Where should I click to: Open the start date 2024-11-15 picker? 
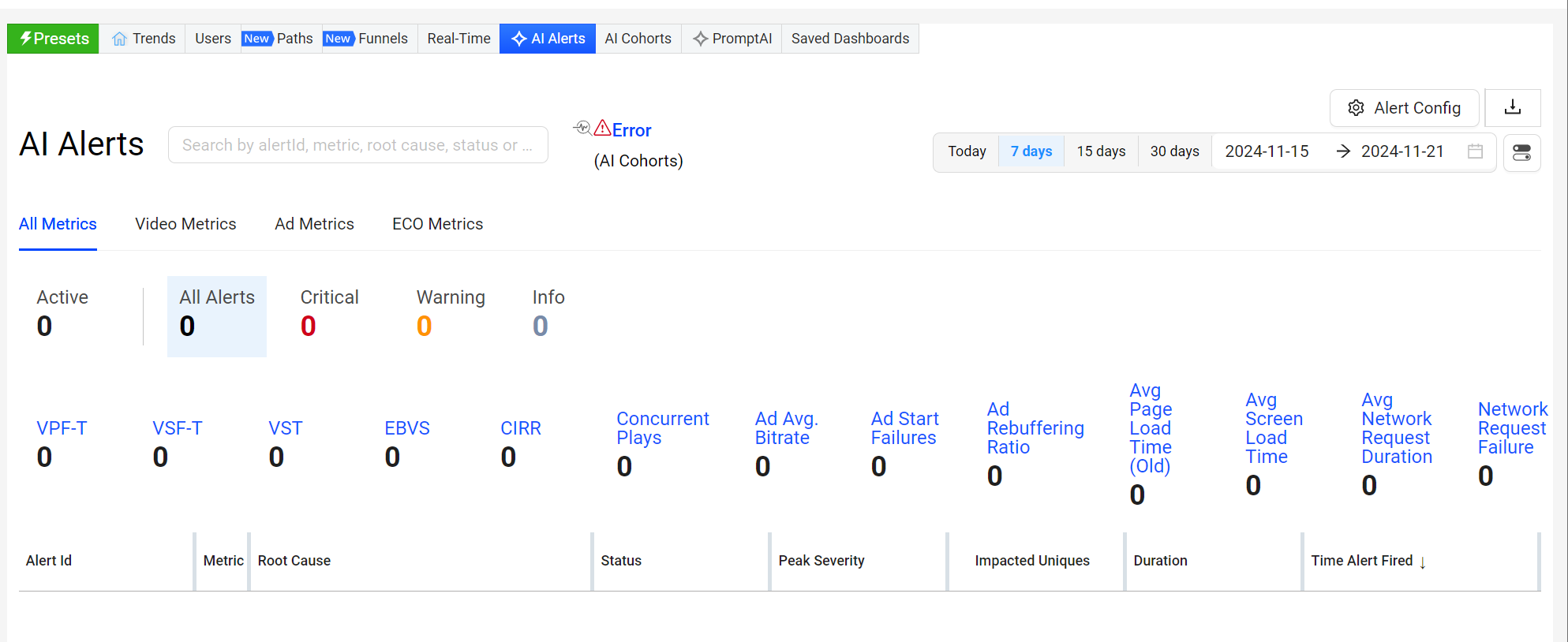pyautogui.click(x=1267, y=151)
